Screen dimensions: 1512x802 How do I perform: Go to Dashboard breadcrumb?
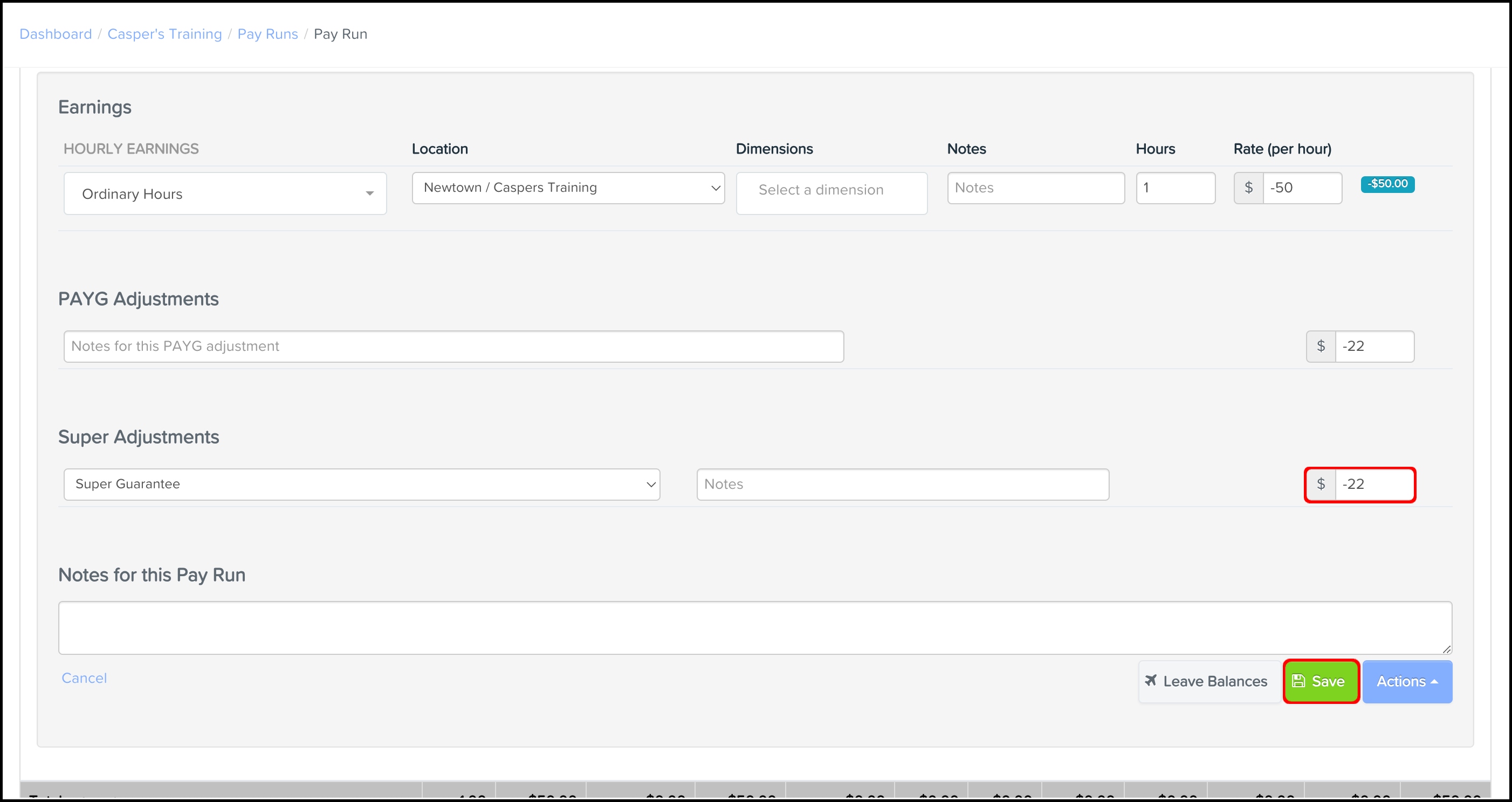(x=56, y=34)
